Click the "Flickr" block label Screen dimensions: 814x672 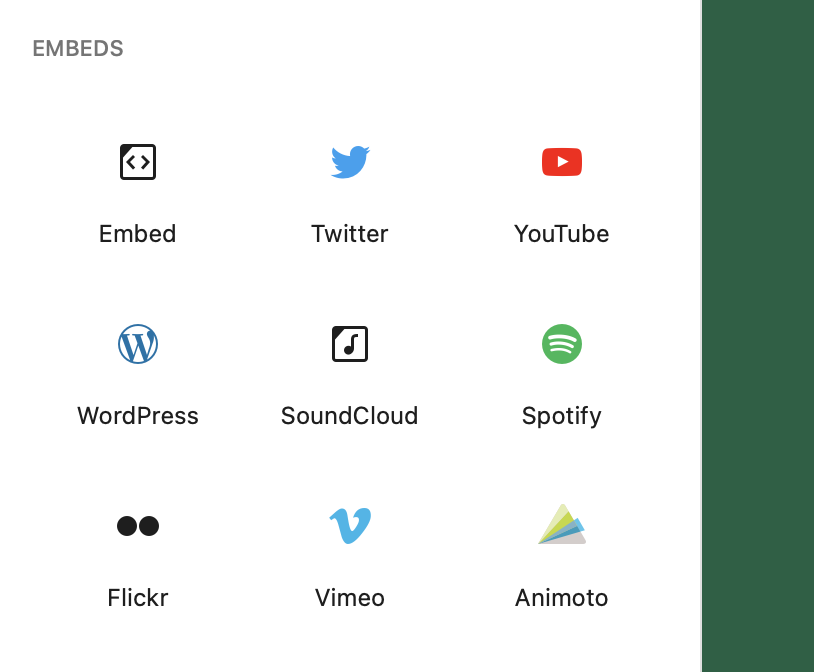[138, 598]
